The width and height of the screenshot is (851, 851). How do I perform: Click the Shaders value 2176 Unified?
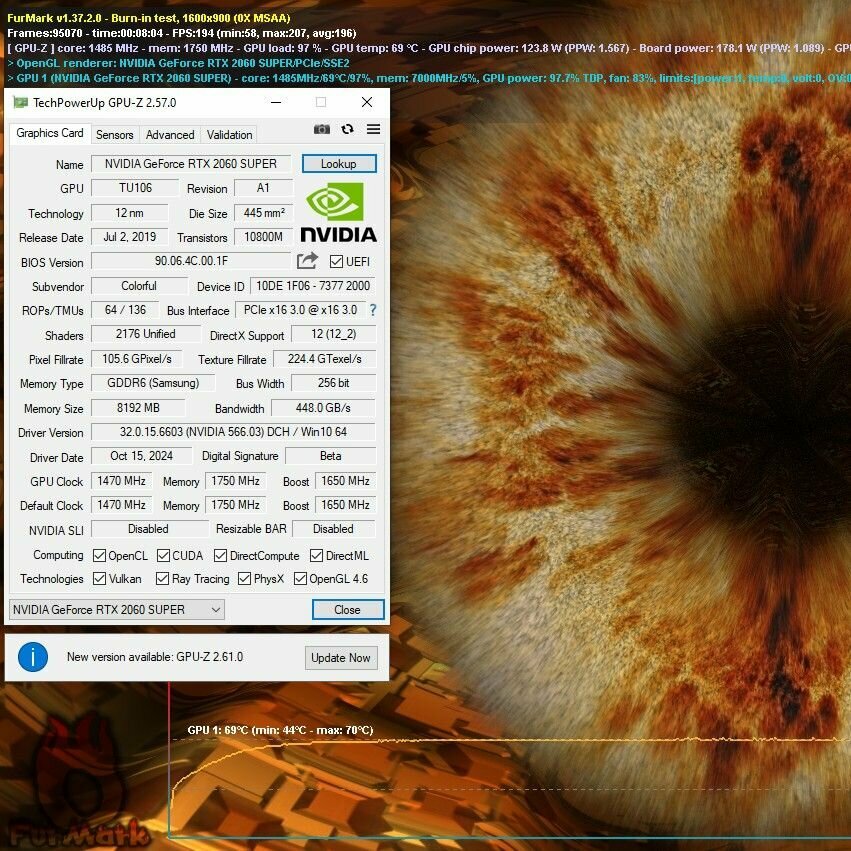click(x=145, y=334)
